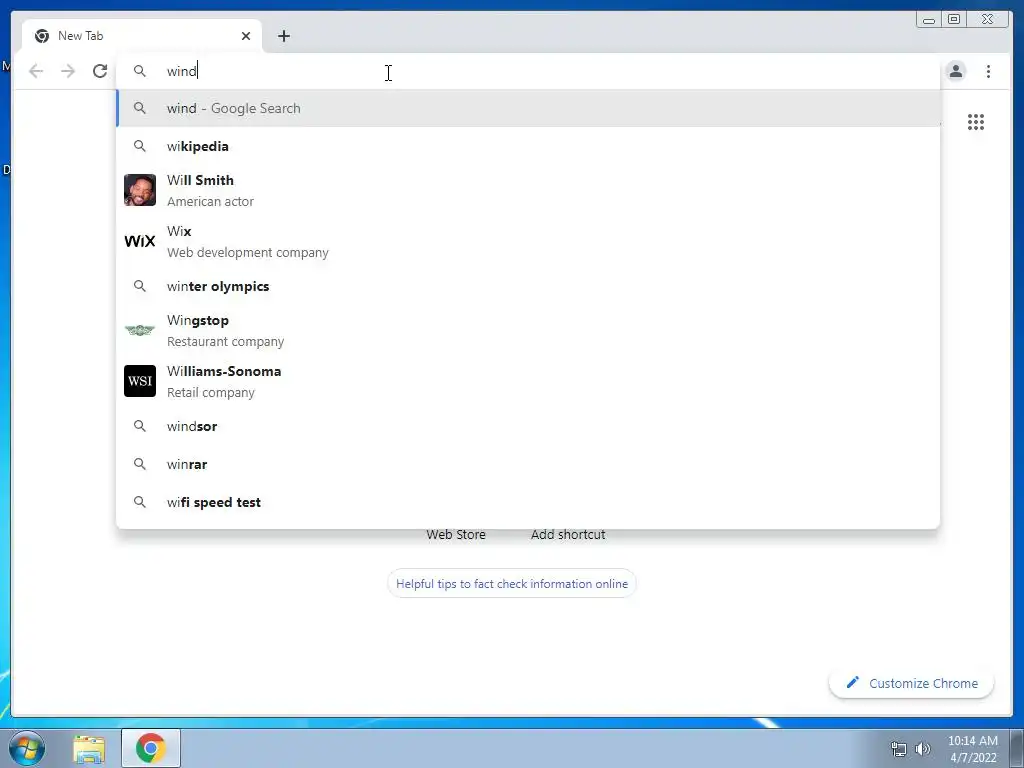Screen dimensions: 1024x768
Task: Click the address bar containing 'wind'
Action: [529, 71]
